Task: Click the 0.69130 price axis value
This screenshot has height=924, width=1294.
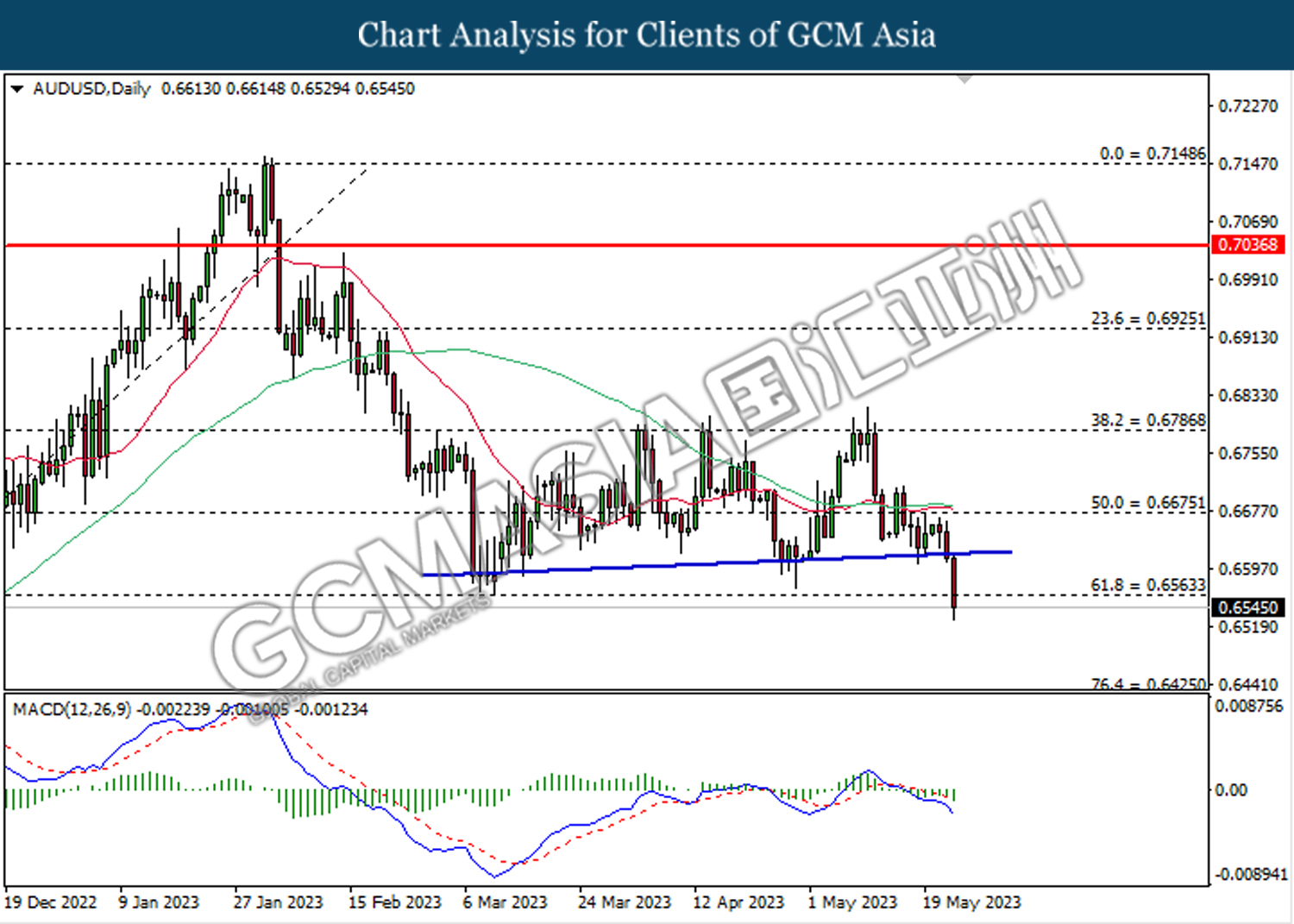Action: click(1247, 337)
